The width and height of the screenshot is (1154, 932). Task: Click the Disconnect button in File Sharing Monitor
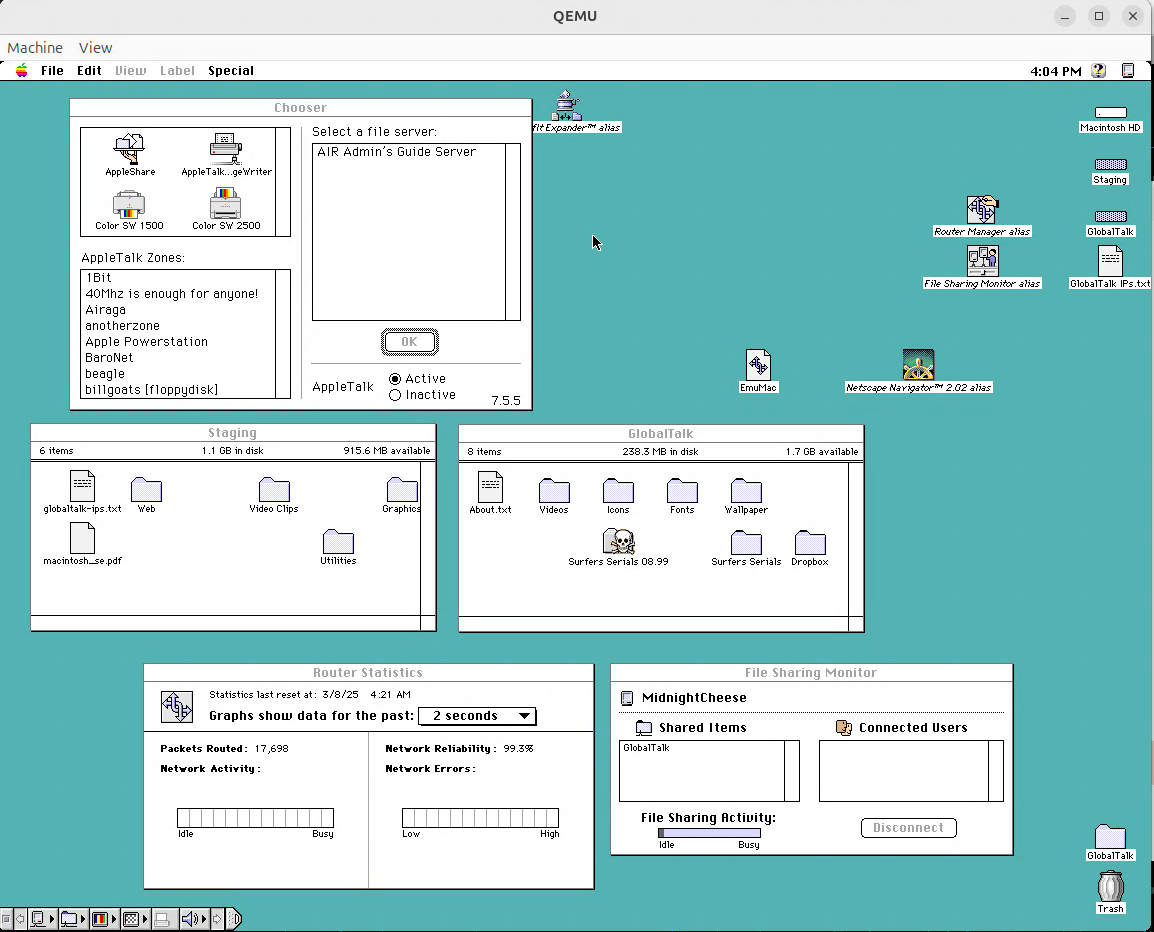(909, 828)
